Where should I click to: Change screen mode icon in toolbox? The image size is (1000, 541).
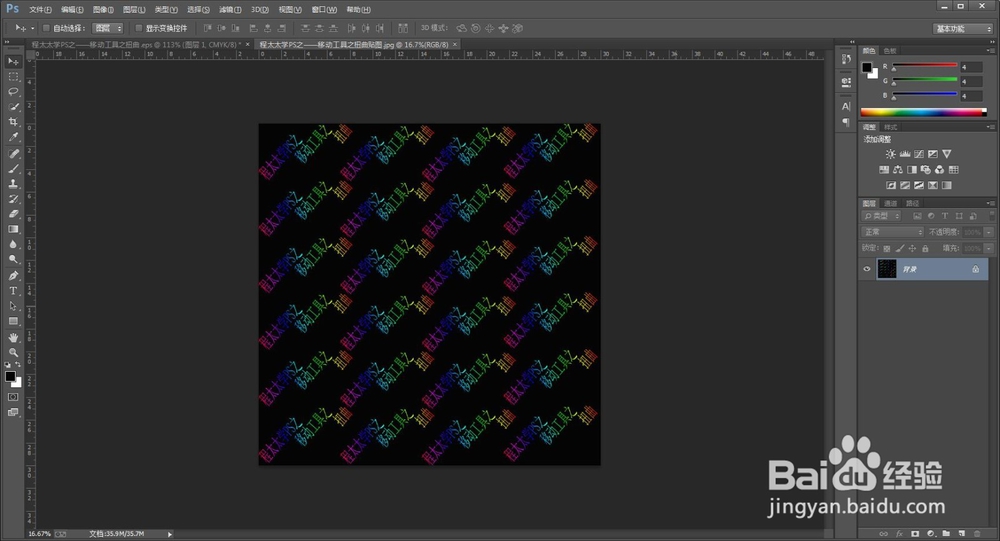[13, 413]
